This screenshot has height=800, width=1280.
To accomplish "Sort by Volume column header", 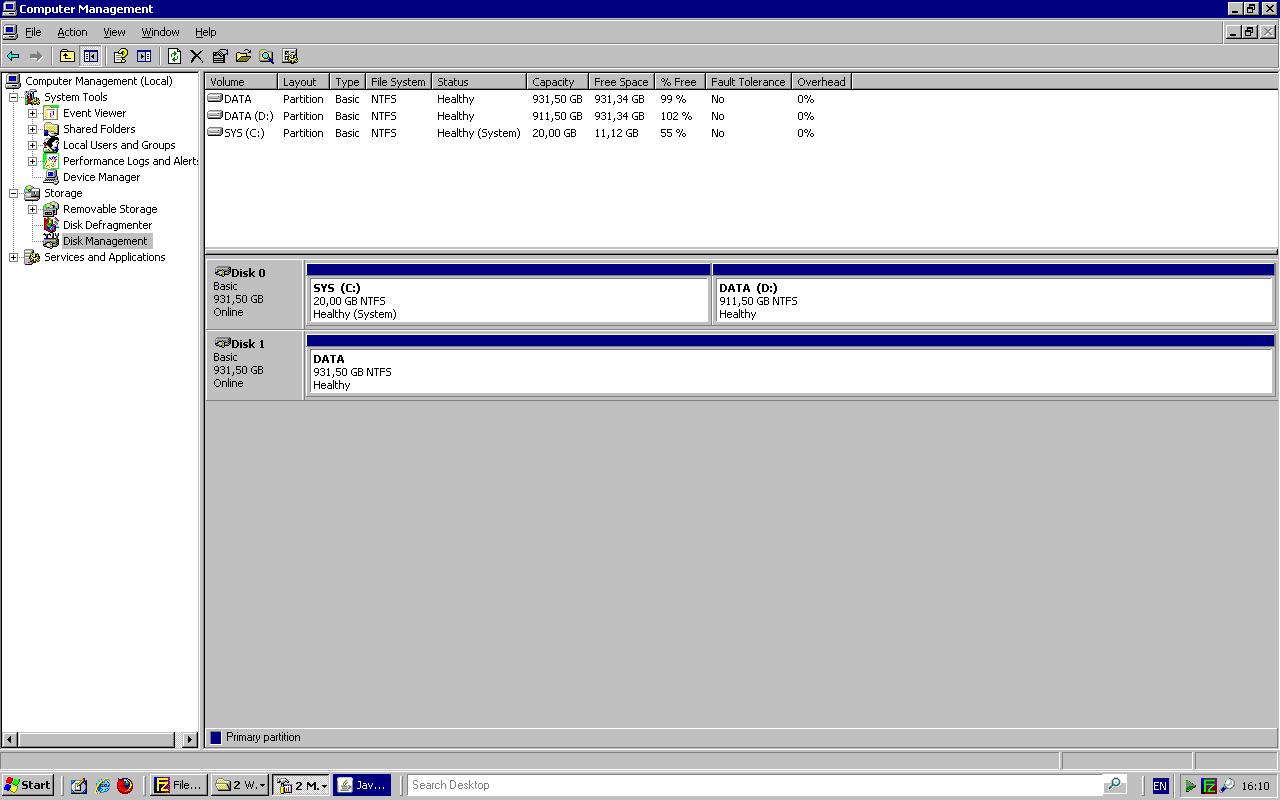I will [x=241, y=82].
